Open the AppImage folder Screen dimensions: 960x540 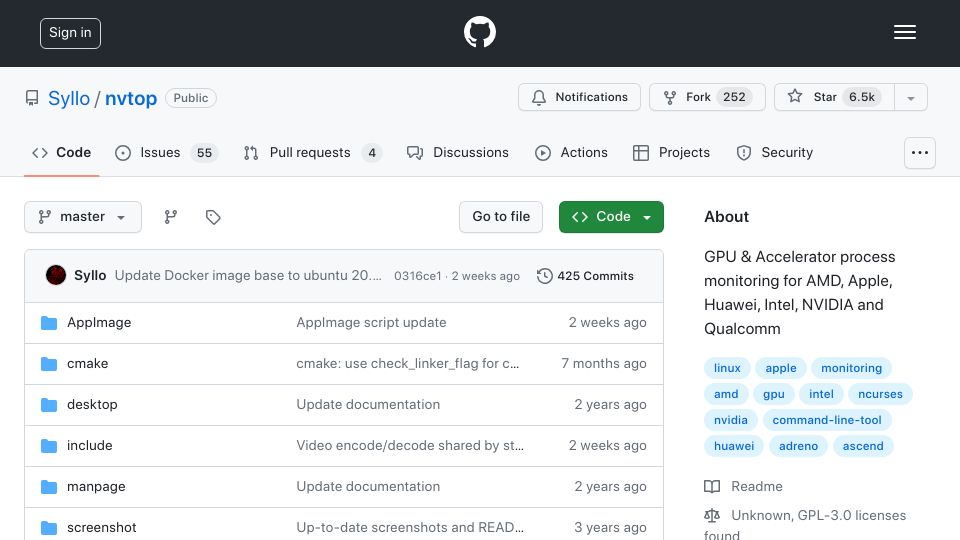tap(99, 323)
